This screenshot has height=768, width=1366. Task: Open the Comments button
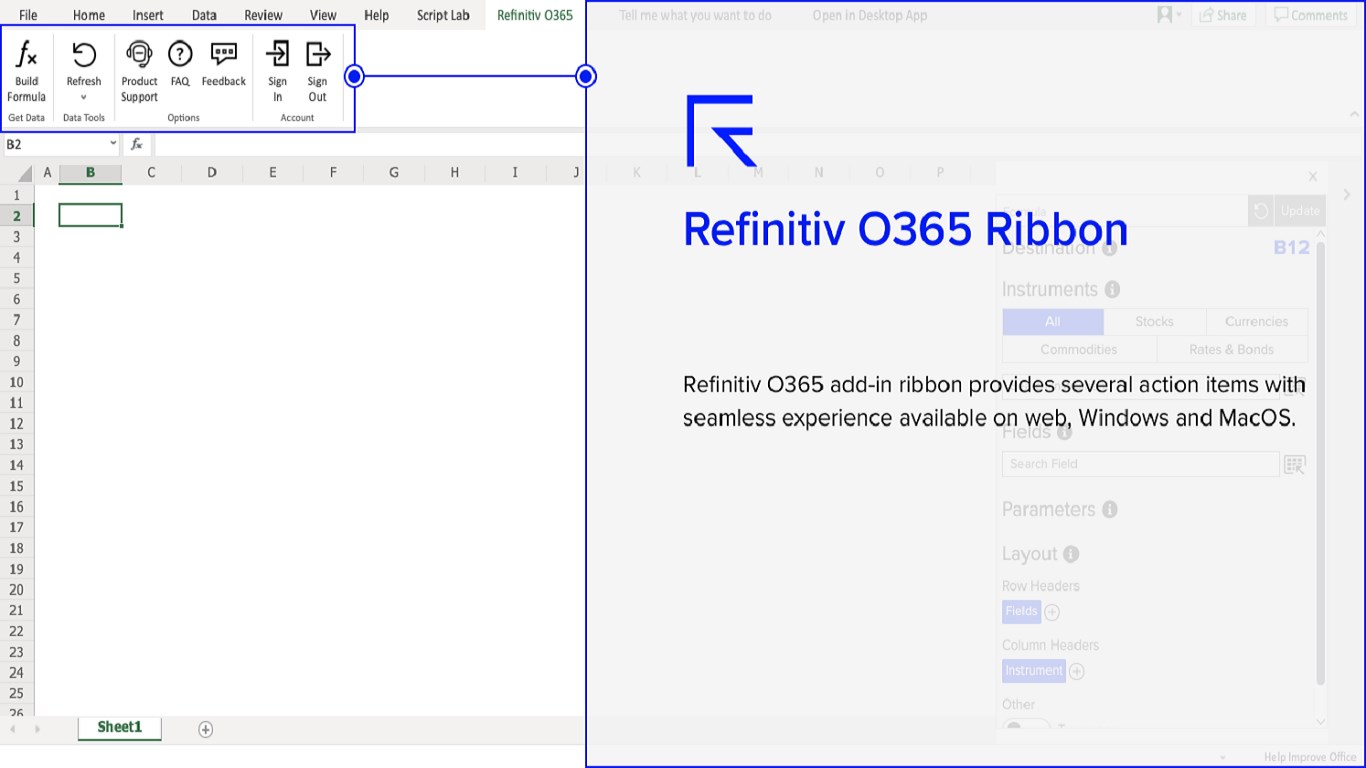[1310, 15]
